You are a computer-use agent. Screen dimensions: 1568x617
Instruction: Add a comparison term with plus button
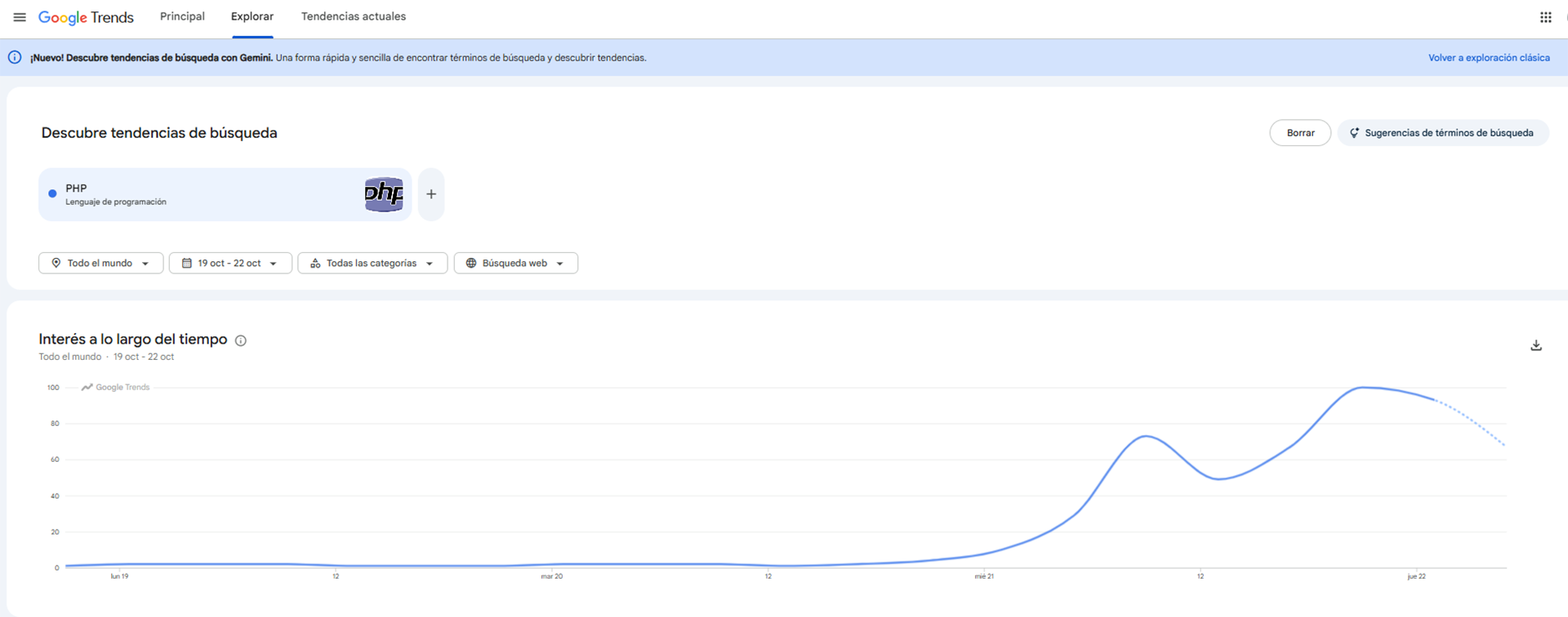pyautogui.click(x=431, y=194)
